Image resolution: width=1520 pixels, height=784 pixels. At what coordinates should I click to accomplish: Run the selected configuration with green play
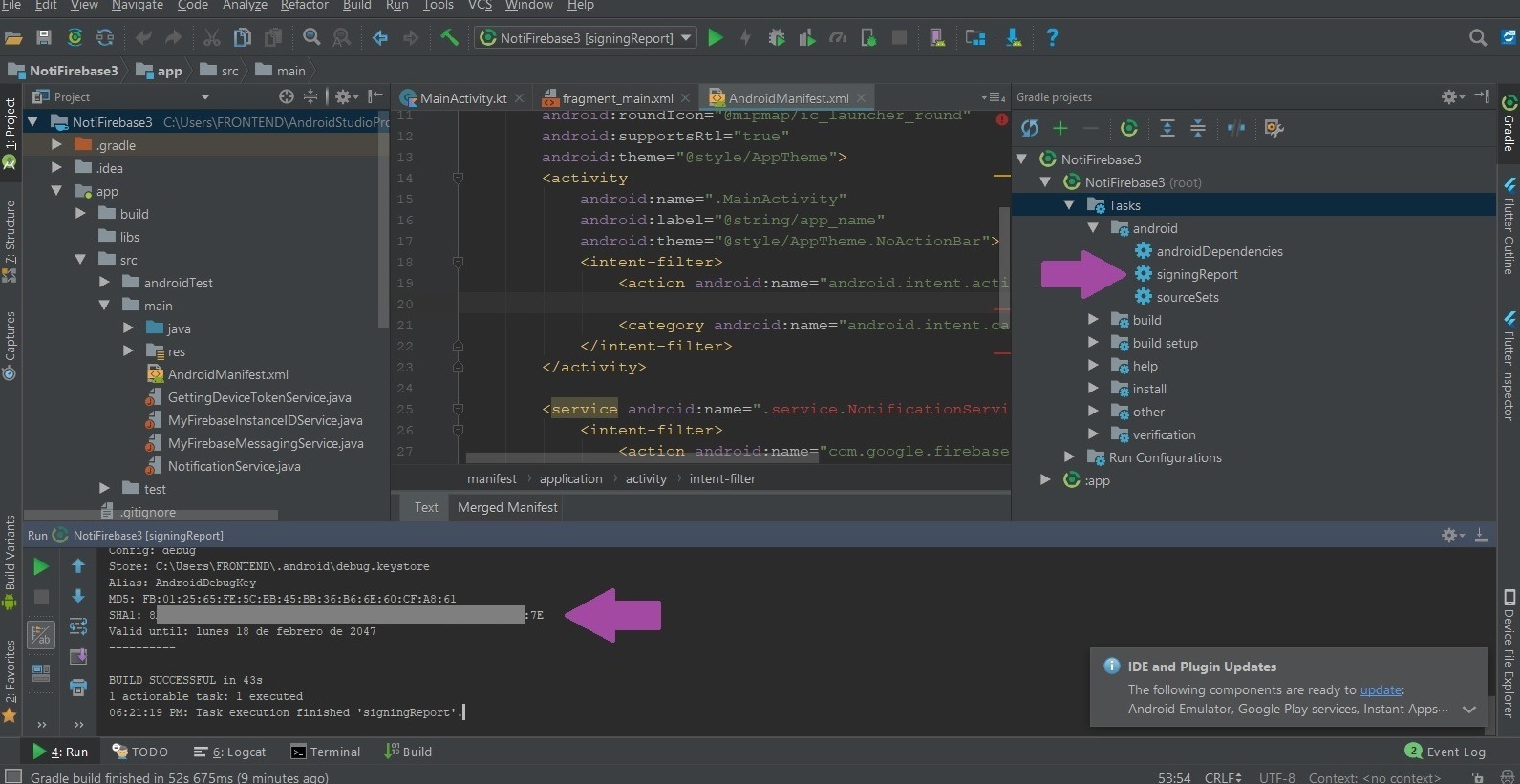click(716, 37)
